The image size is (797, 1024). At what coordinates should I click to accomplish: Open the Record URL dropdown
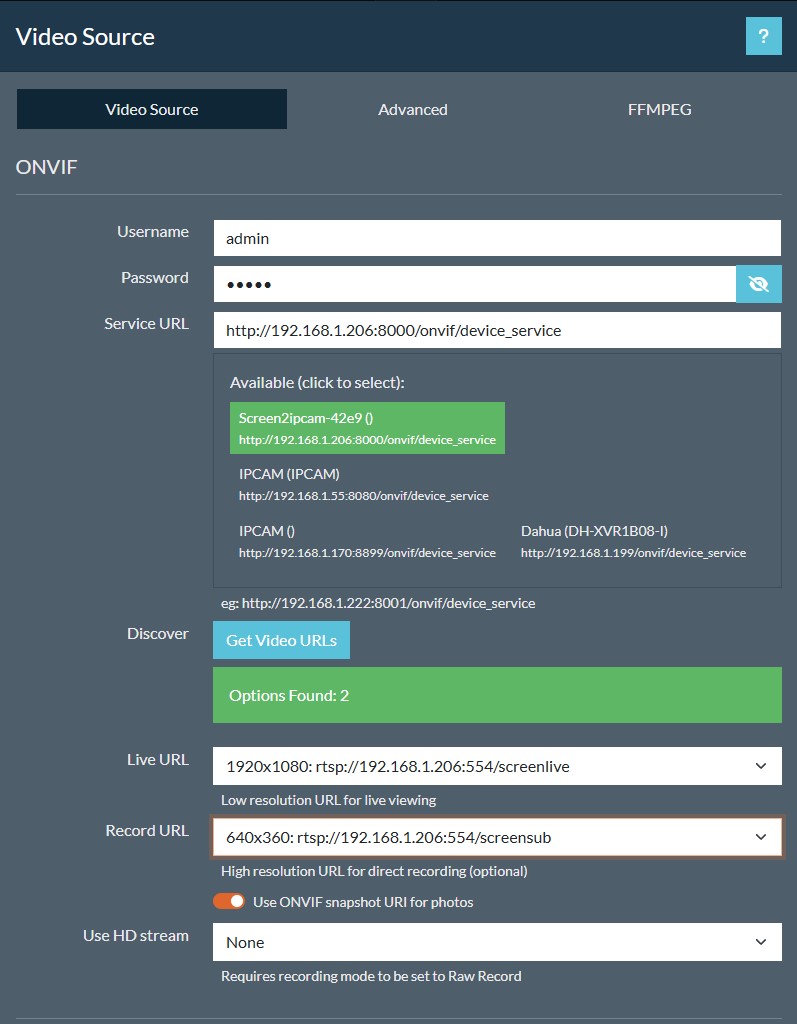(497, 837)
